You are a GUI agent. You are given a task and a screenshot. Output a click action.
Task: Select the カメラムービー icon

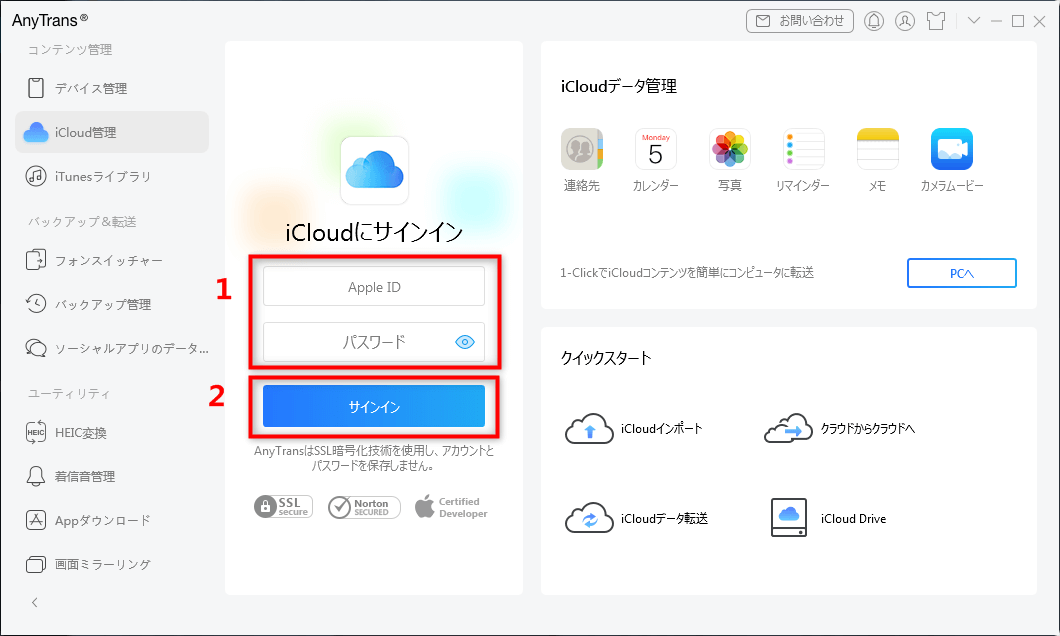[951, 148]
